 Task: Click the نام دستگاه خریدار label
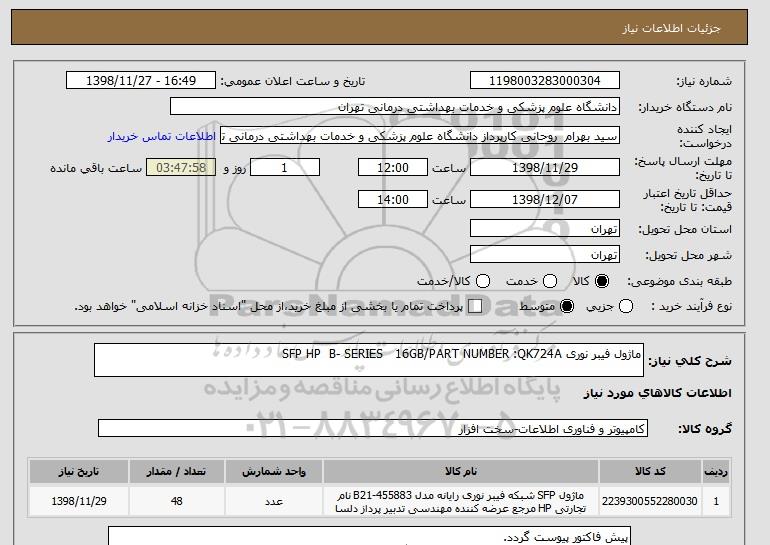tap(685, 107)
